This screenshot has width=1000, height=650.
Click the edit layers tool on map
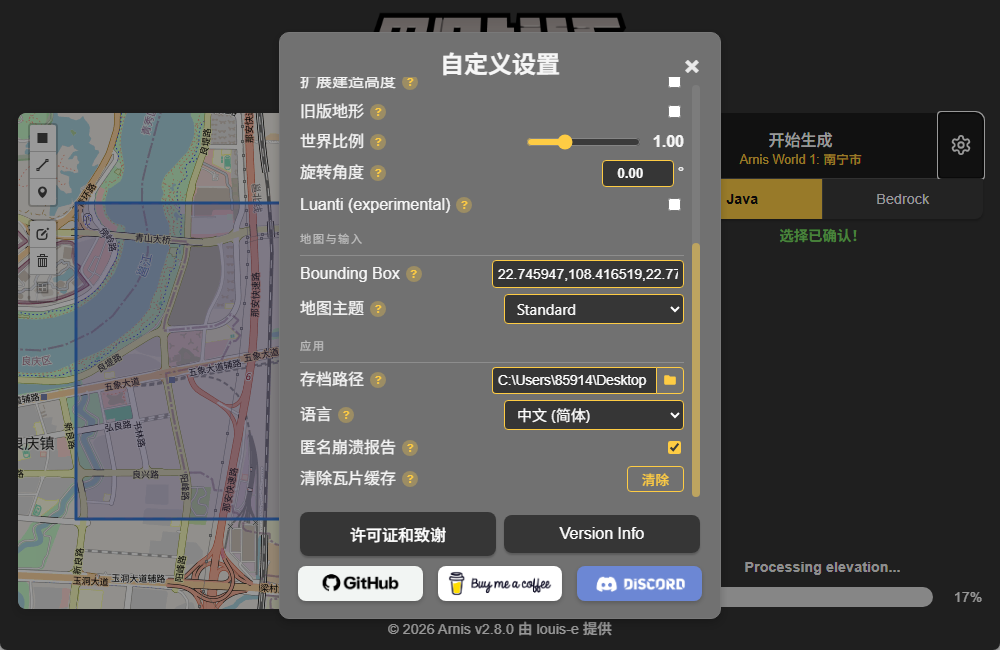click(43, 234)
